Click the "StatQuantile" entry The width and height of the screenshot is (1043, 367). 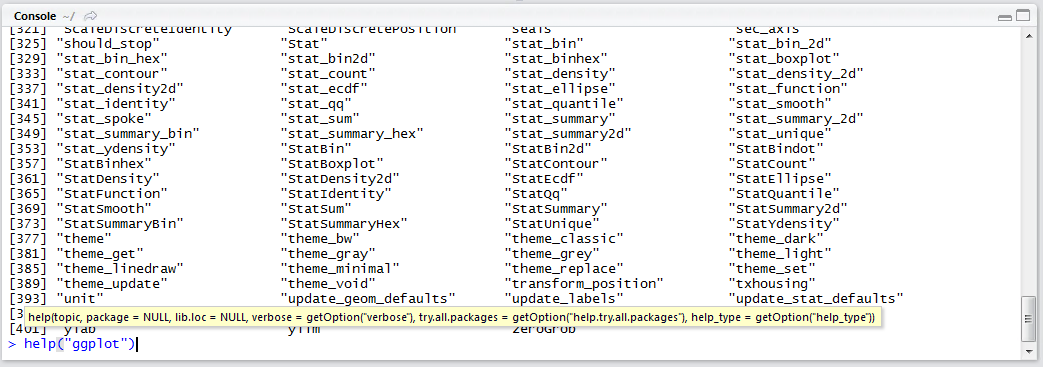tap(784, 193)
